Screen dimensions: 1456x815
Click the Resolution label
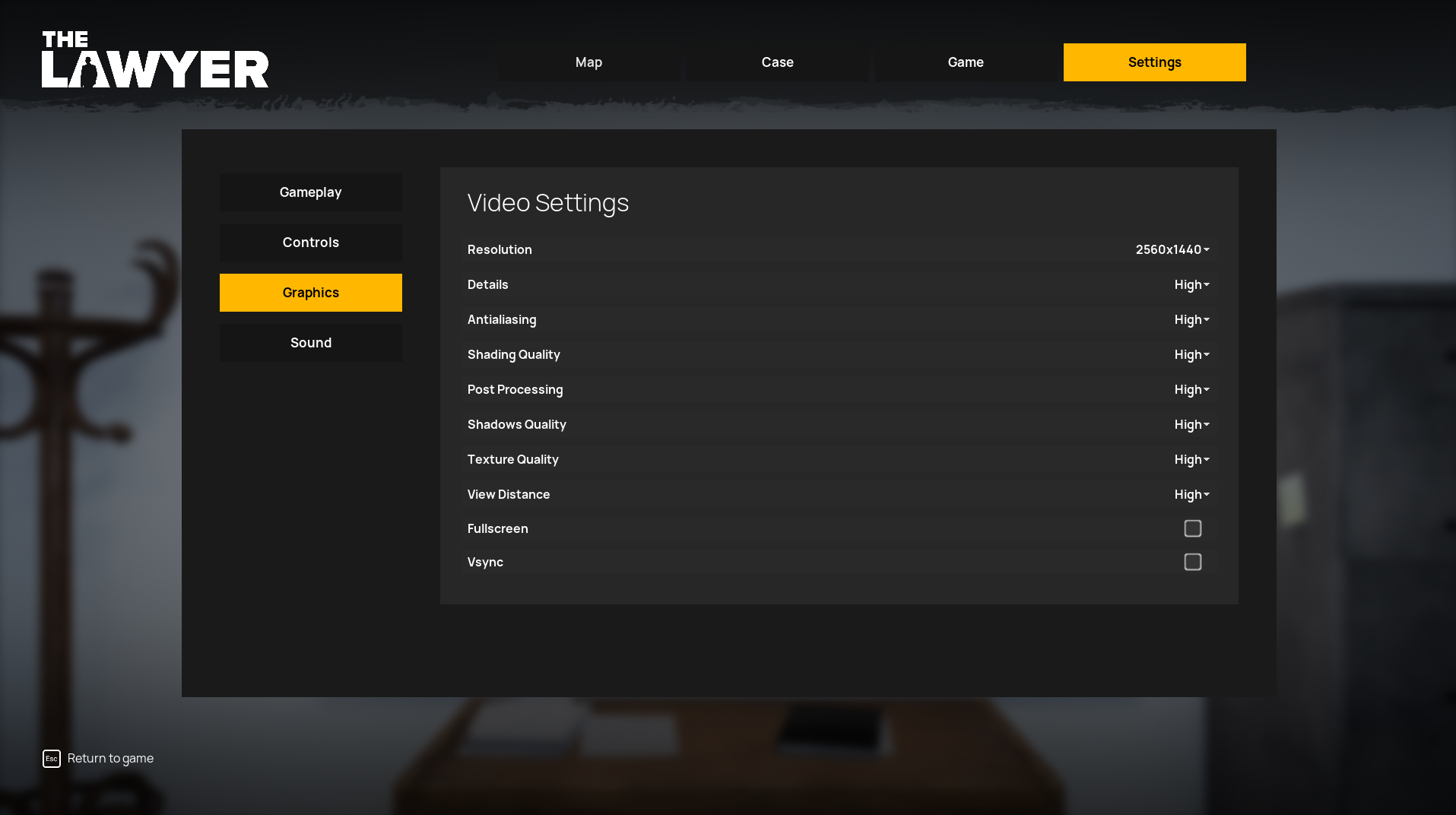point(500,249)
